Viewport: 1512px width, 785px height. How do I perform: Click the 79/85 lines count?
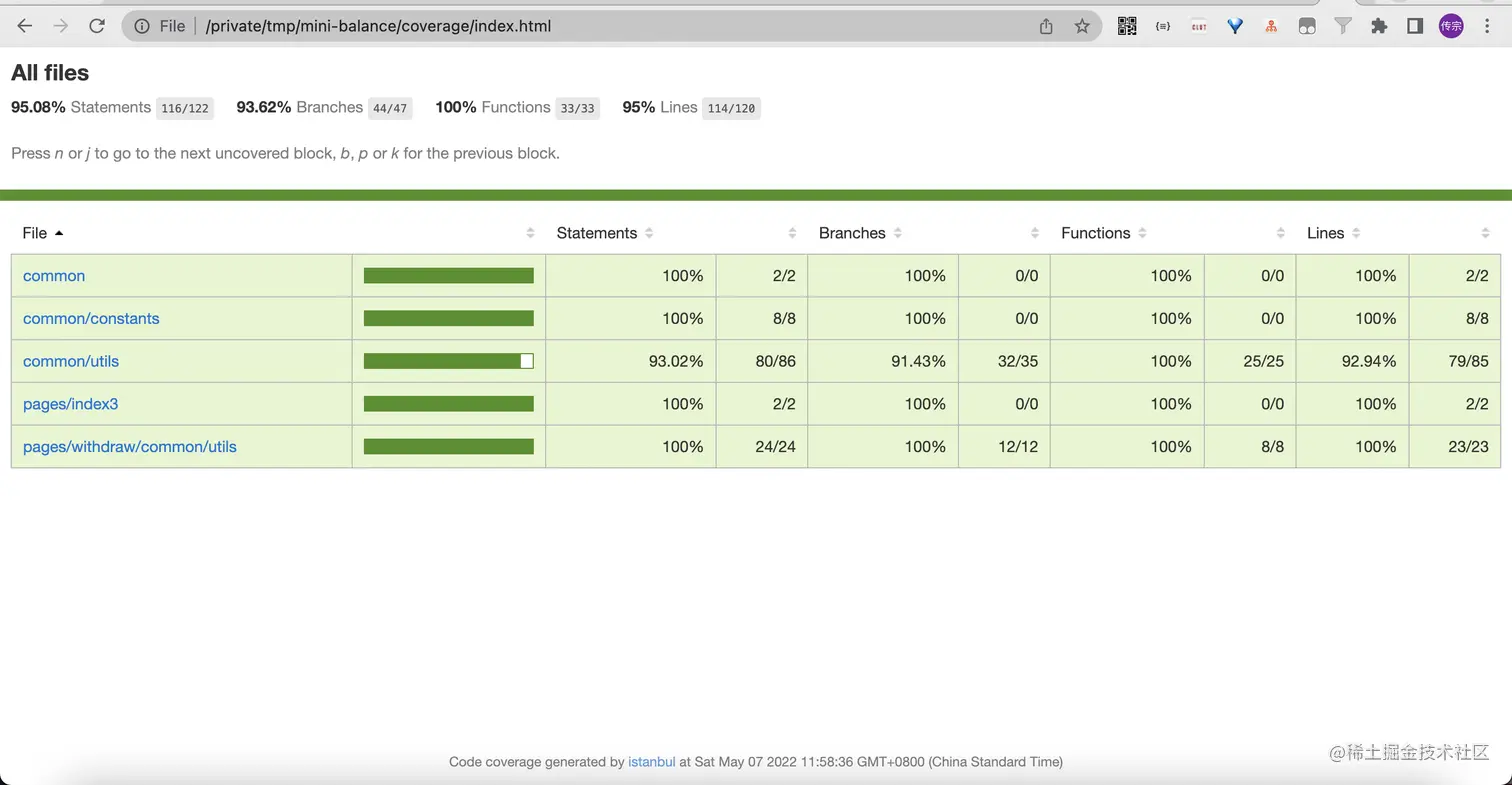coord(1468,361)
